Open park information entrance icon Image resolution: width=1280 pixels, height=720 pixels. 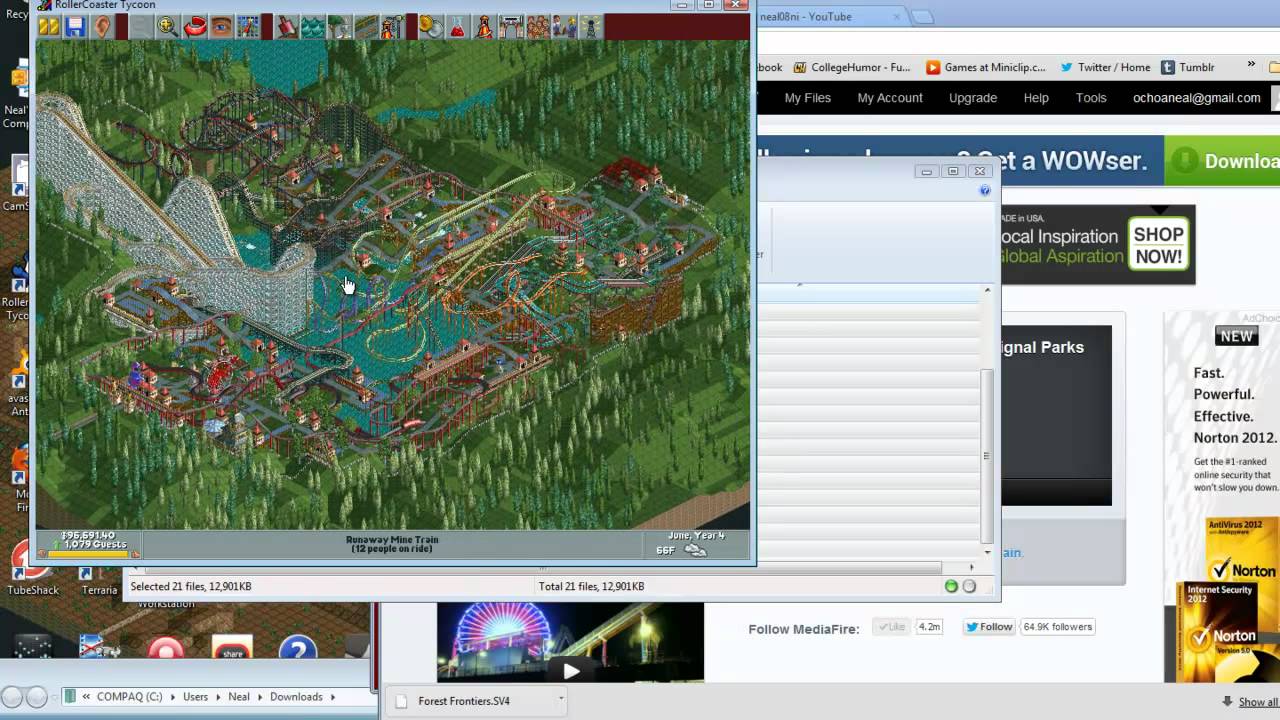511,27
